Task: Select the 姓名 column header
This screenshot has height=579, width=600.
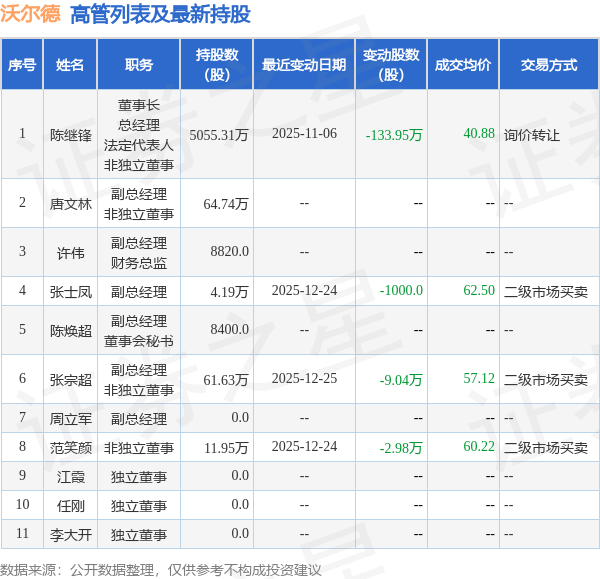Action: coord(70,65)
